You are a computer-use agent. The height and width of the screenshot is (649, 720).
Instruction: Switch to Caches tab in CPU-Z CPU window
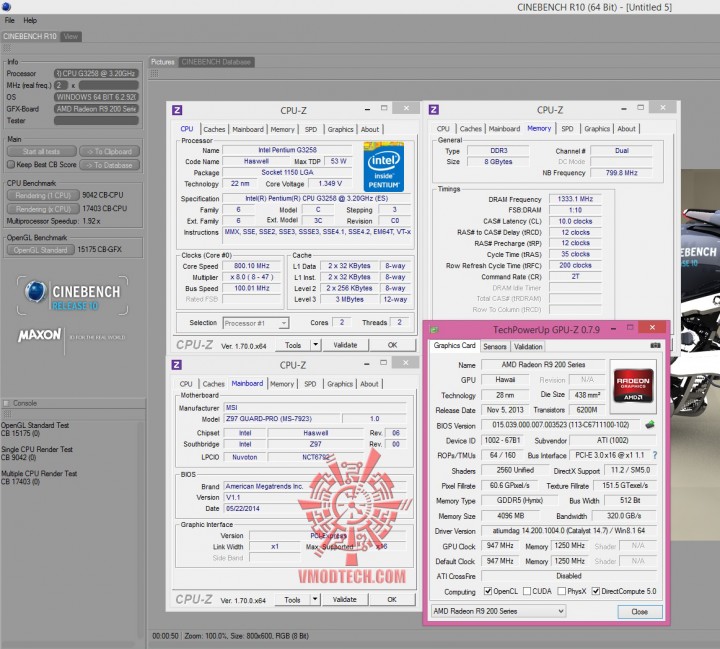click(x=214, y=130)
